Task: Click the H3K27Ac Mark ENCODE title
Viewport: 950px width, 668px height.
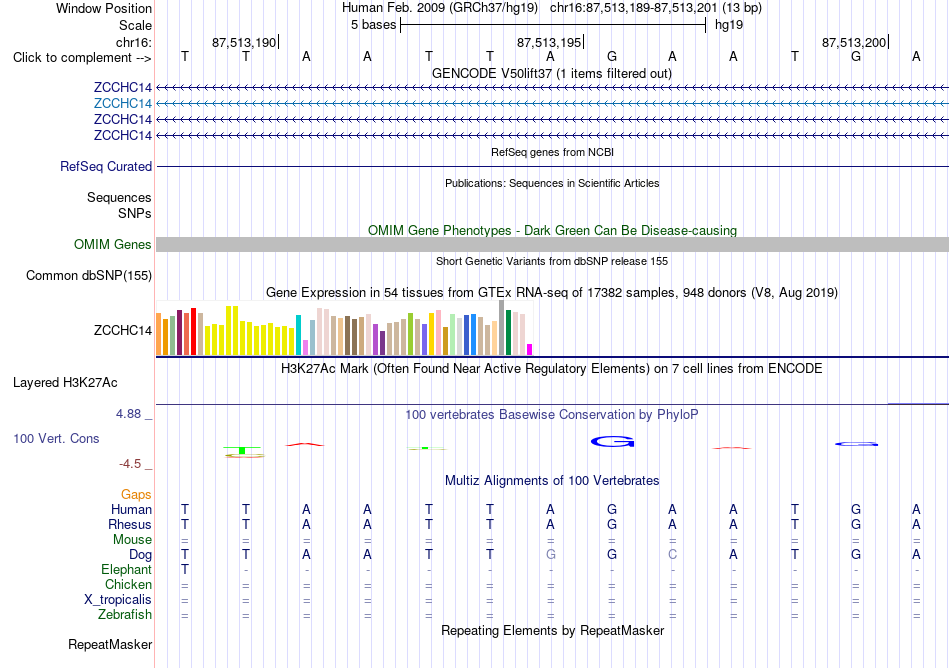Action: pyautogui.click(x=552, y=368)
